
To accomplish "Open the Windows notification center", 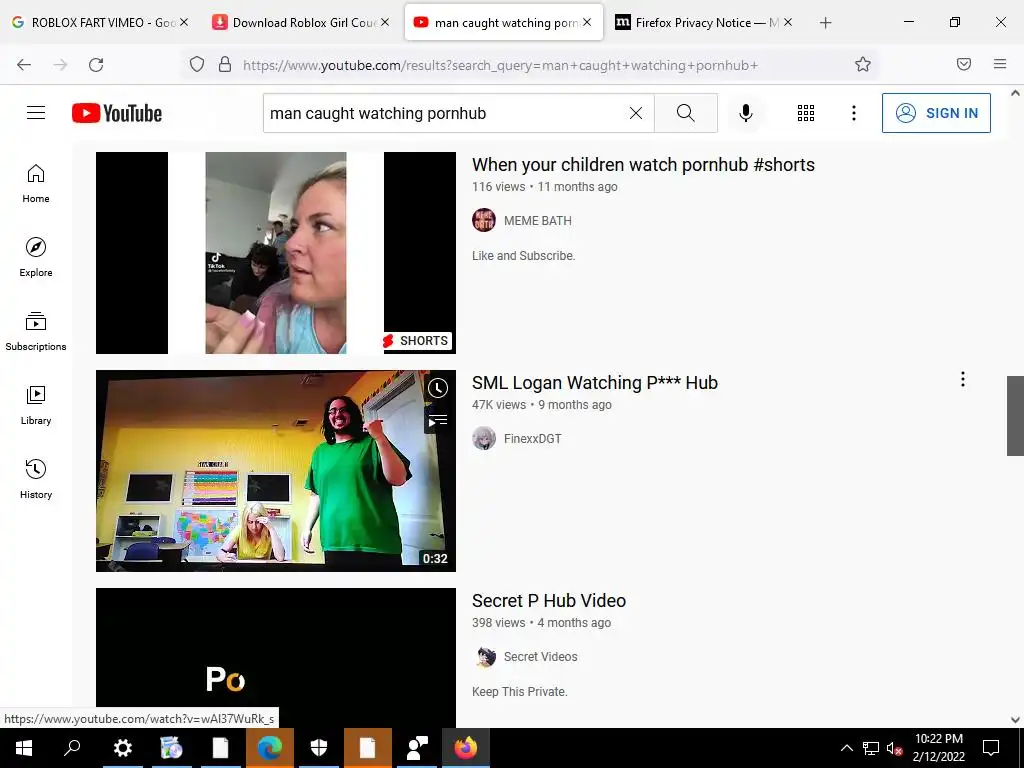I will (x=991, y=748).
